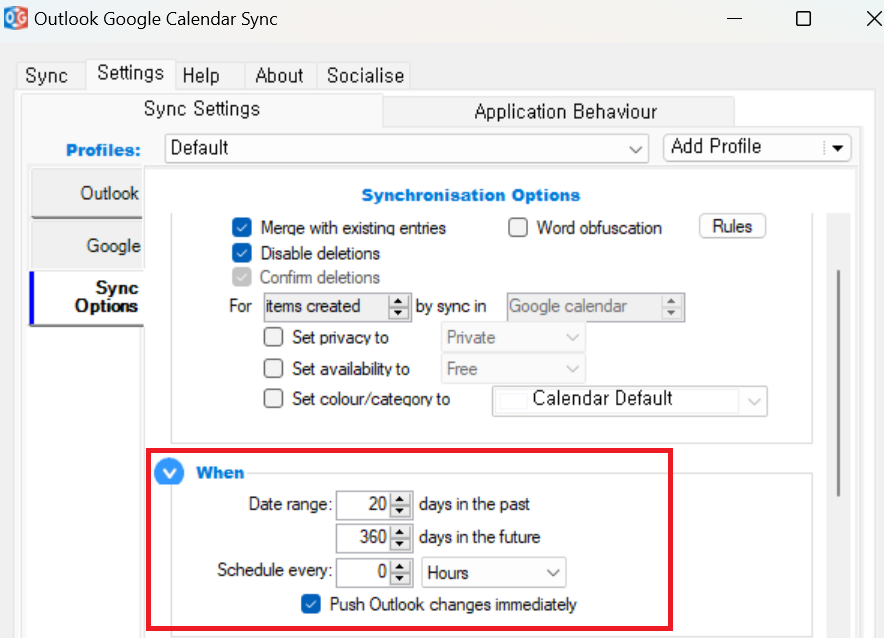
Task: Select the Sync Settings sub-tab
Action: 202,109
